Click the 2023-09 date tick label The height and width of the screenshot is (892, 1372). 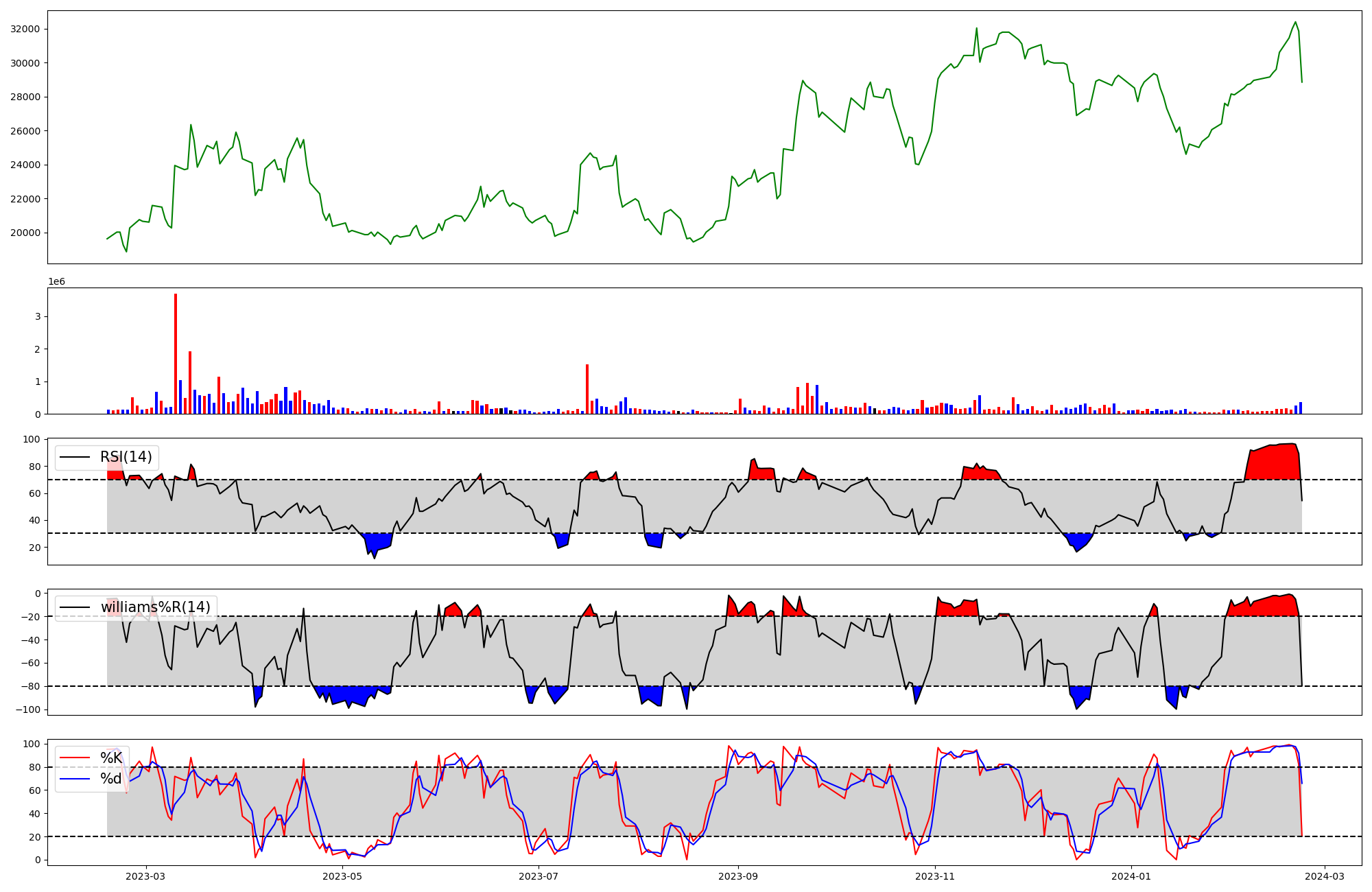click(738, 876)
